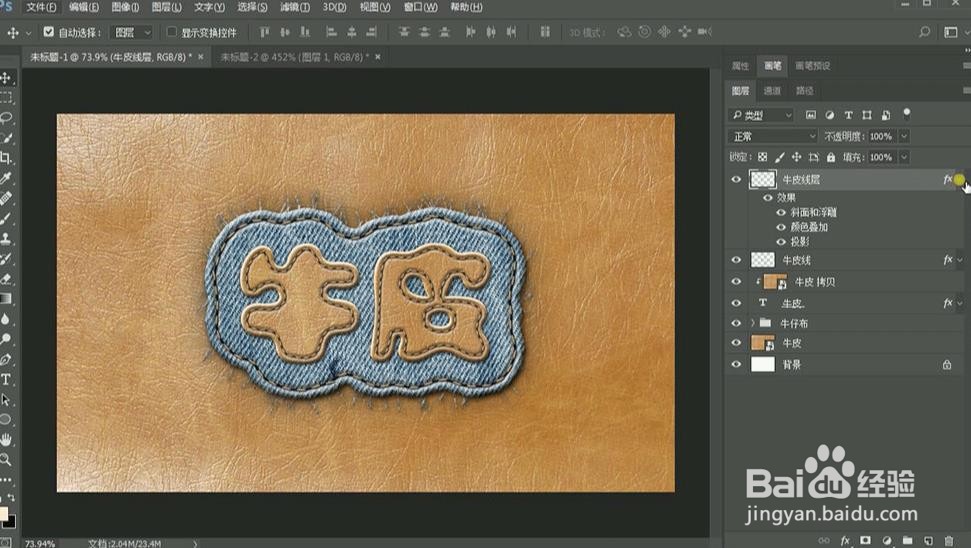971x548 pixels.
Task: Select the Pen tool
Action: point(6,359)
